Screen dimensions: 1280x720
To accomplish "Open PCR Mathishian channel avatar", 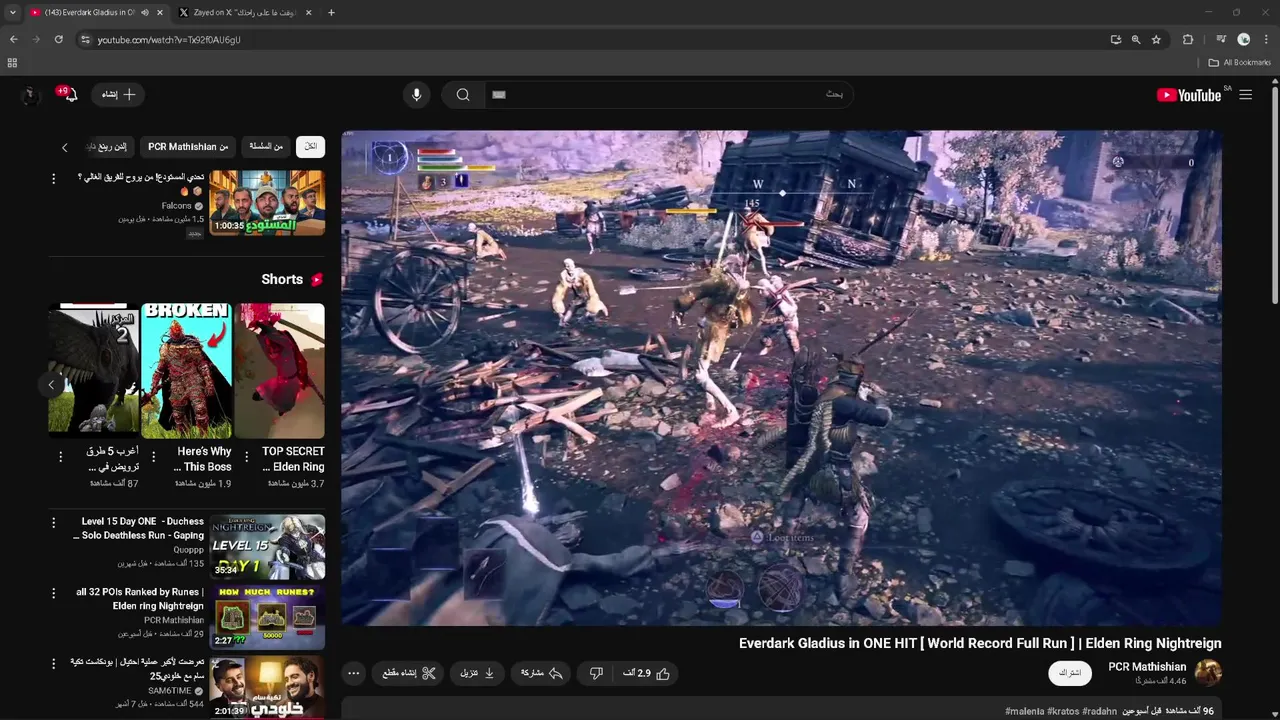I will click(1208, 673).
